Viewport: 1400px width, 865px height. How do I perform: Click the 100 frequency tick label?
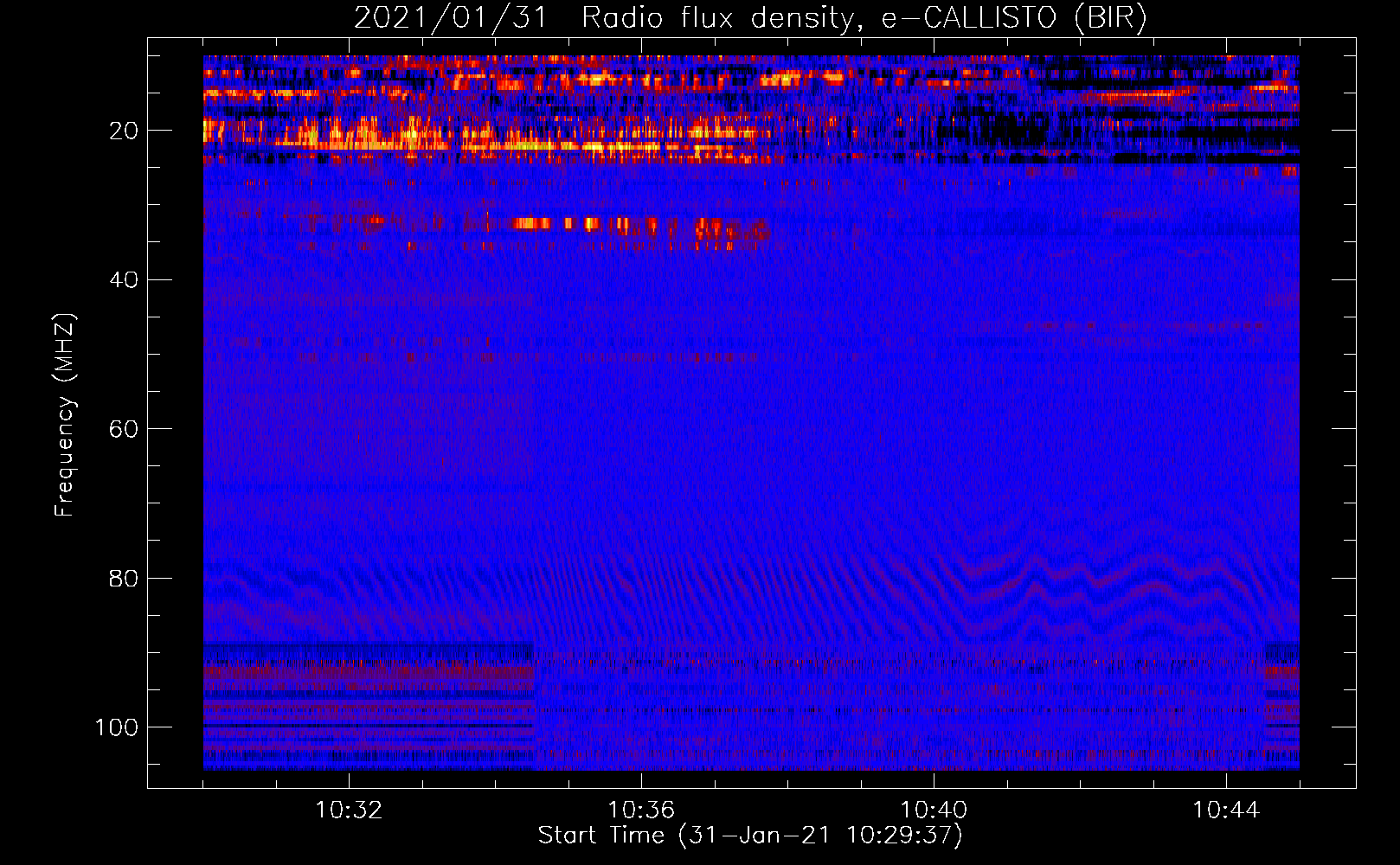117,727
